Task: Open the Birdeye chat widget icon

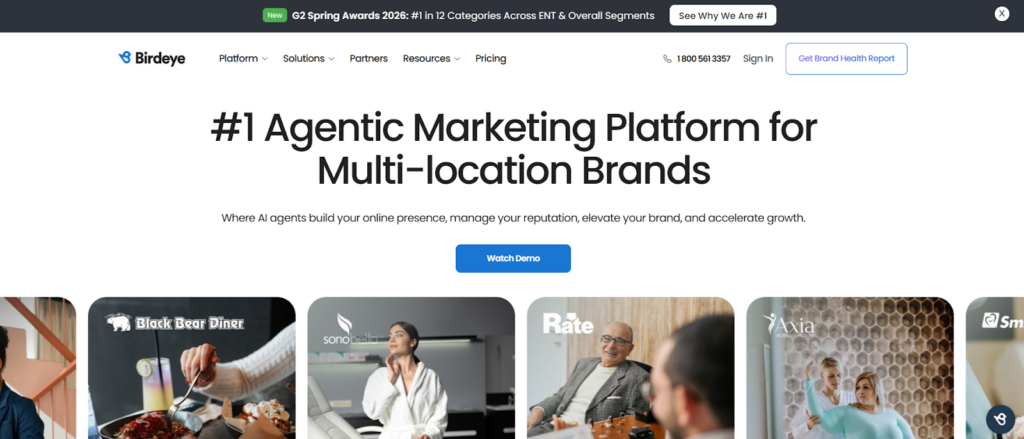Action: click(1000, 419)
